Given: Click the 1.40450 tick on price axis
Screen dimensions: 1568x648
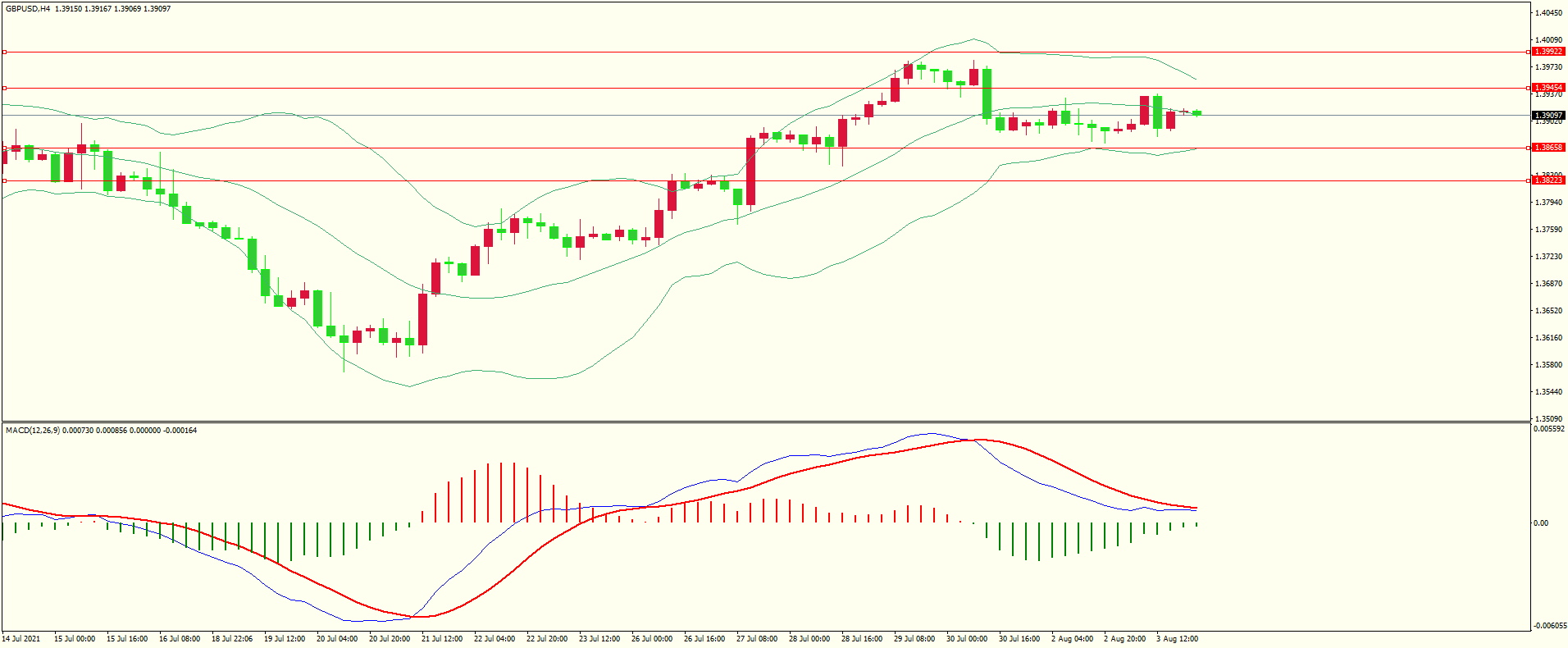Looking at the screenshot, I should pyautogui.click(x=1548, y=13).
